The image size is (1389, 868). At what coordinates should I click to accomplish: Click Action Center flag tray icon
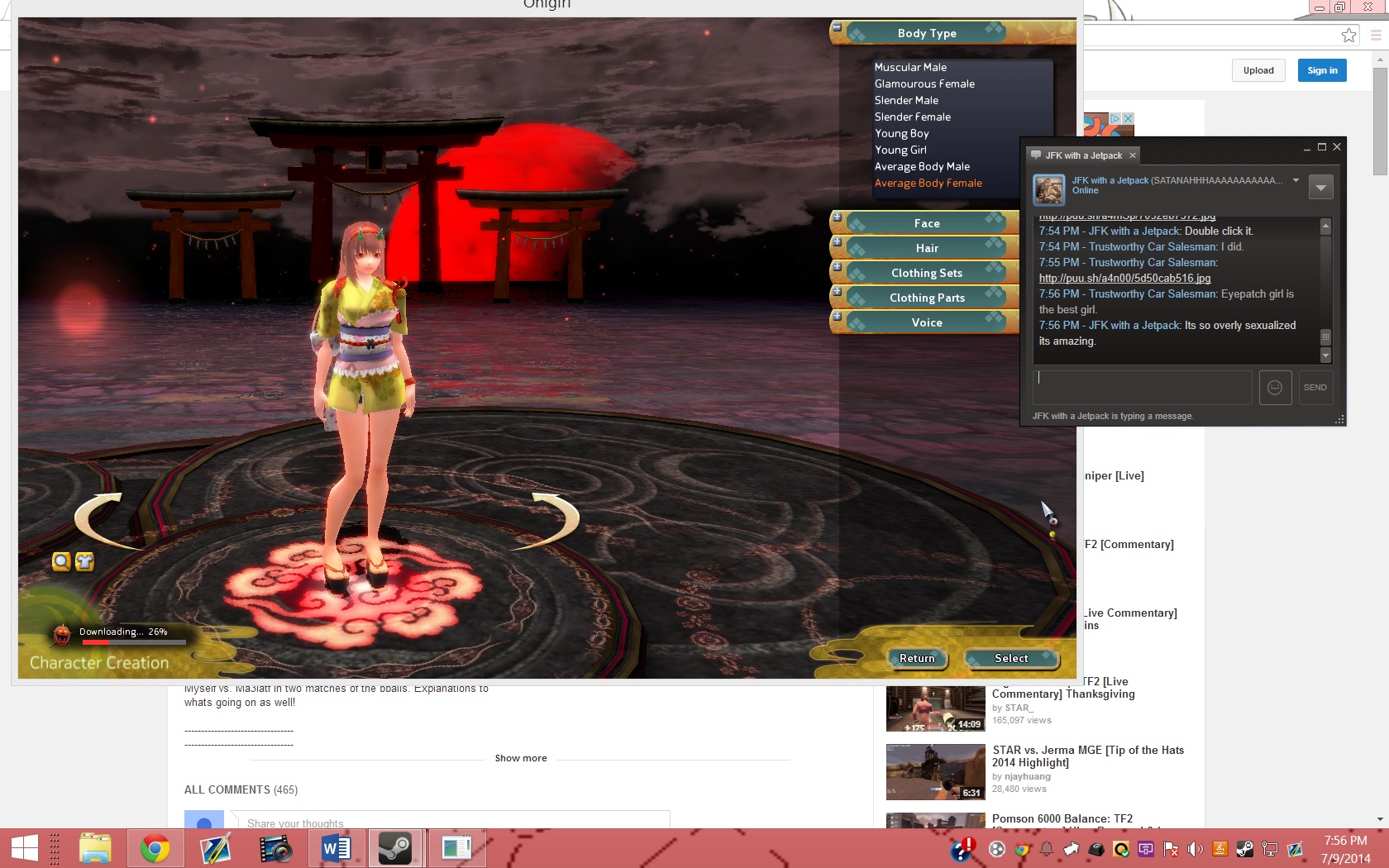pyautogui.click(x=1171, y=849)
